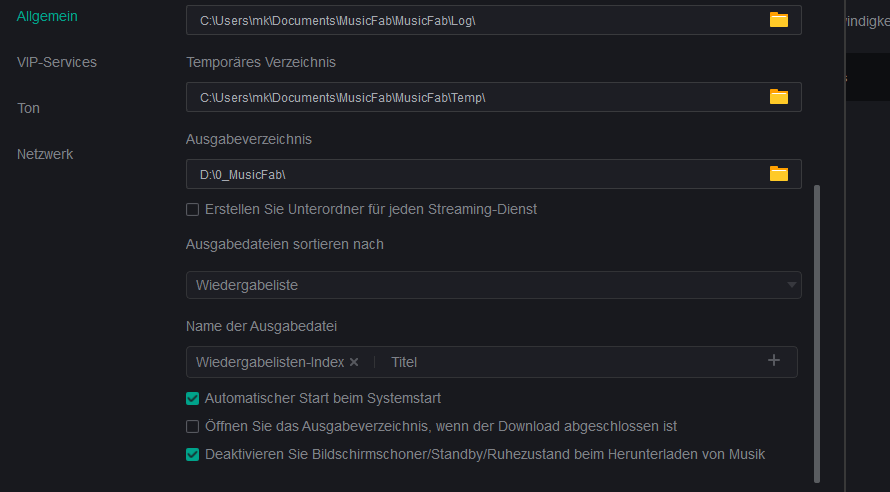
Task: Switch to the Ton settings section
Action: coord(28,108)
